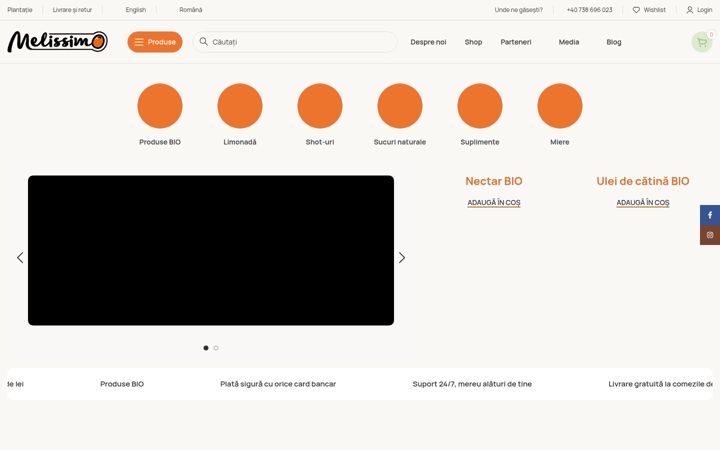
Task: Open the Miere category circle
Action: 560,106
